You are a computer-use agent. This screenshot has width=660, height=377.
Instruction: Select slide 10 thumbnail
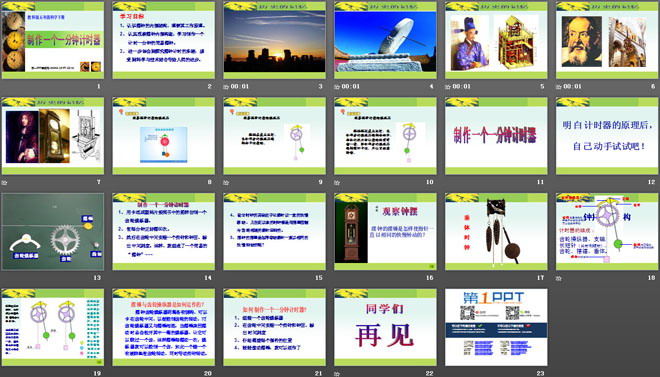pos(385,136)
